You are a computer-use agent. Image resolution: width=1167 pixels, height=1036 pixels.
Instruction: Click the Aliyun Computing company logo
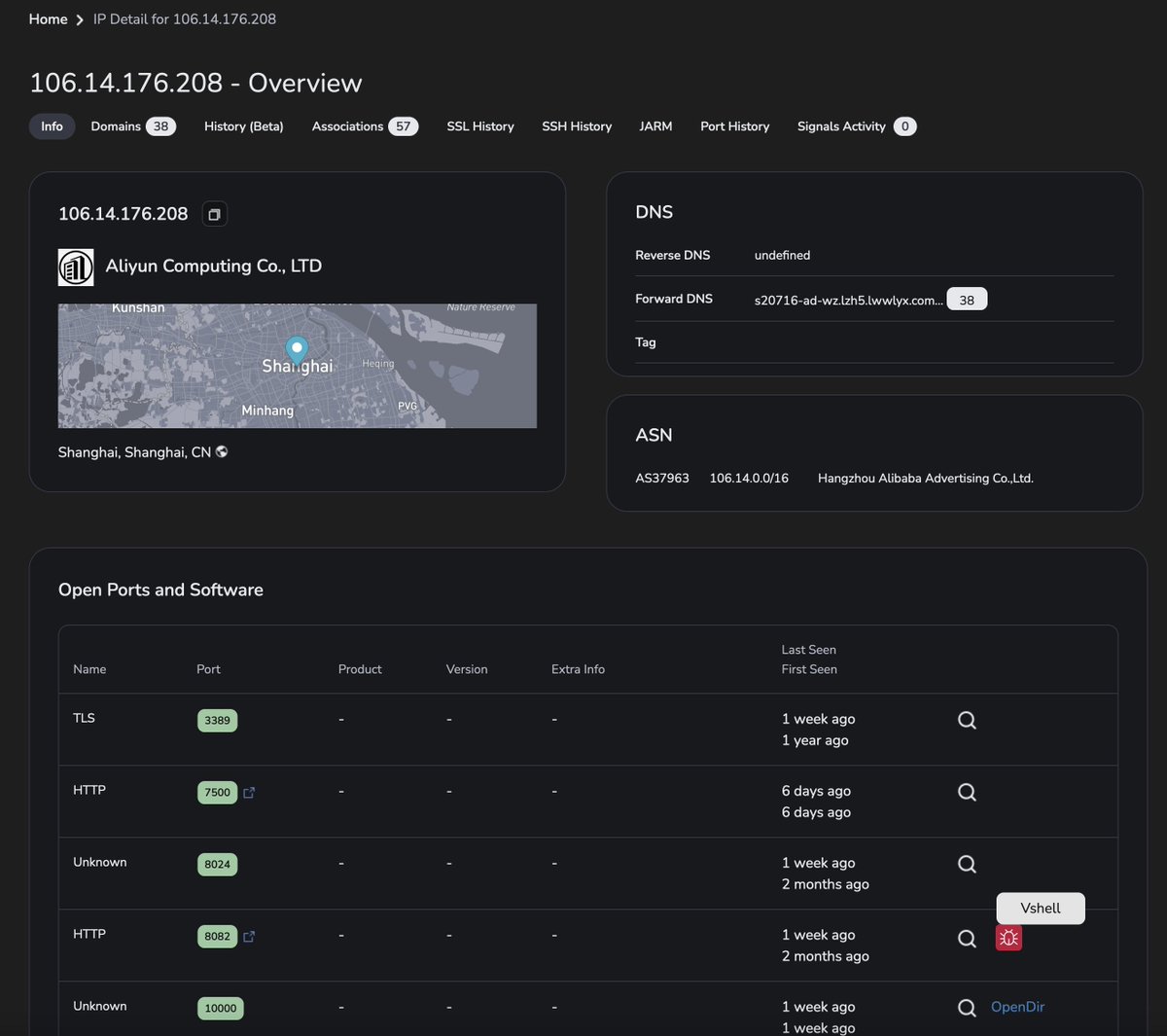click(76, 267)
